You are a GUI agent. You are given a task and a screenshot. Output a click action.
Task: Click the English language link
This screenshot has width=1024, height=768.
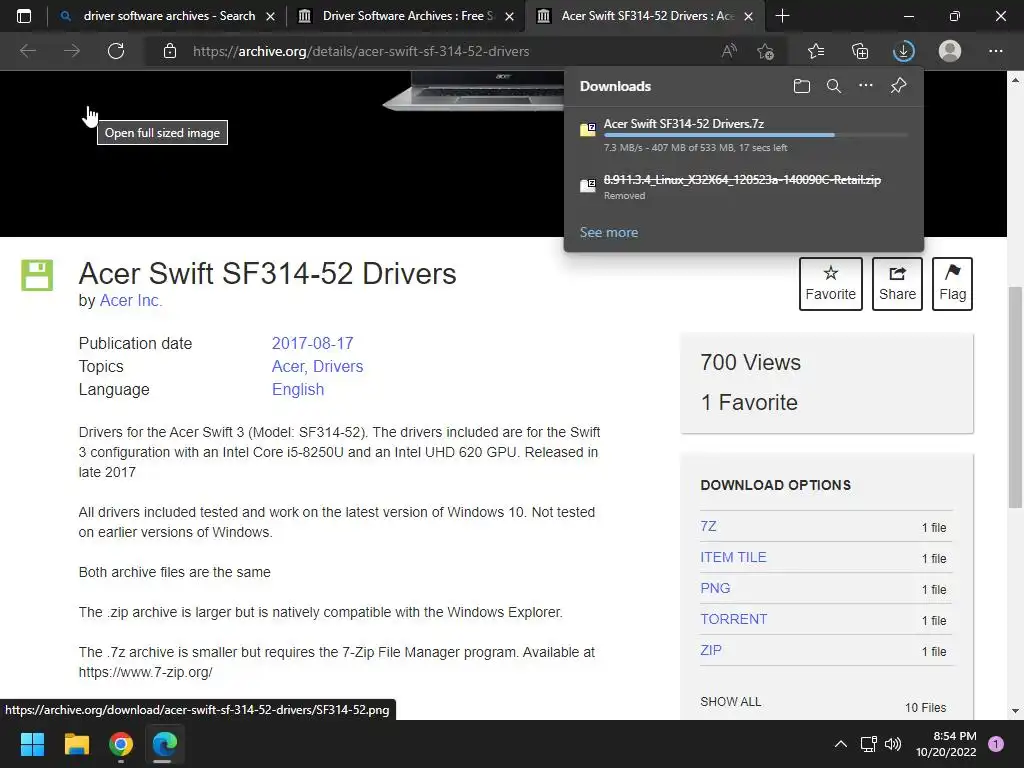click(298, 389)
